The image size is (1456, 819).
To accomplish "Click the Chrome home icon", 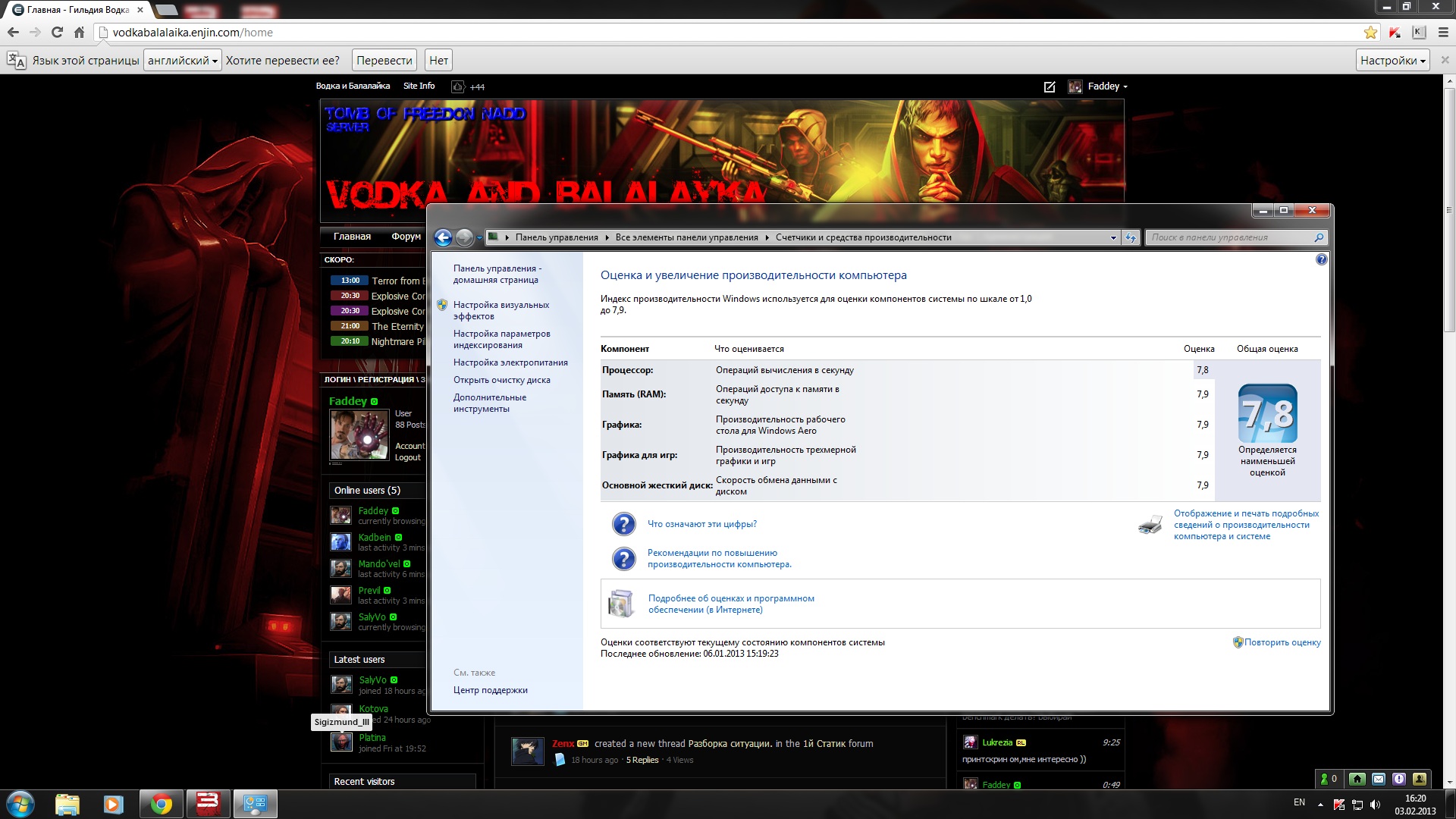I will coord(79,33).
